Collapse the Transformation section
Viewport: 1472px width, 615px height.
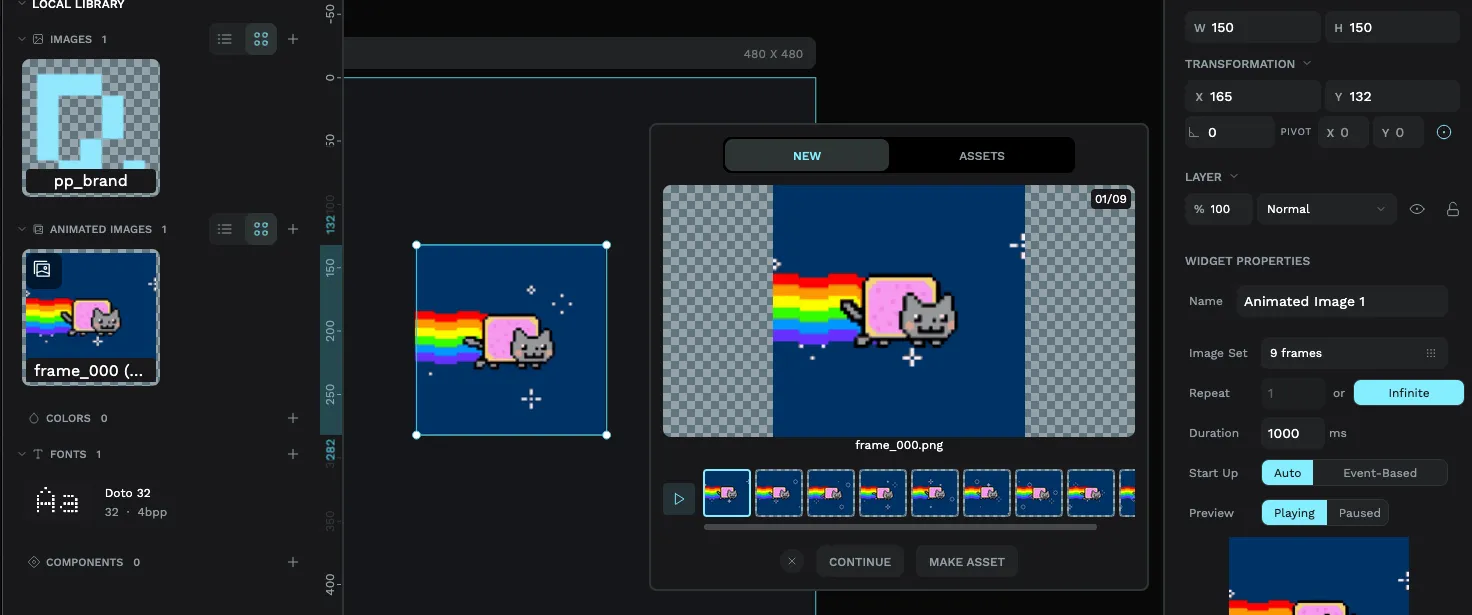pyautogui.click(x=1306, y=64)
